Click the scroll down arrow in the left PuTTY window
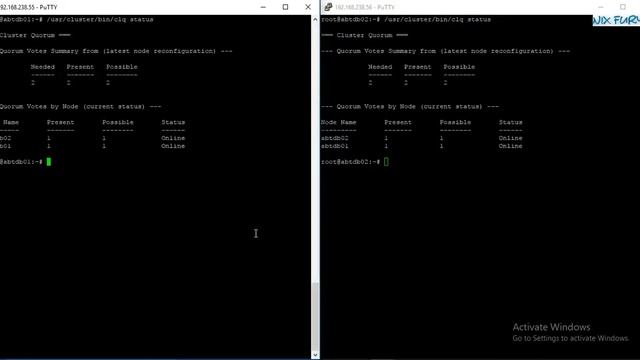Image resolution: width=640 pixels, height=360 pixels. [x=315, y=356]
